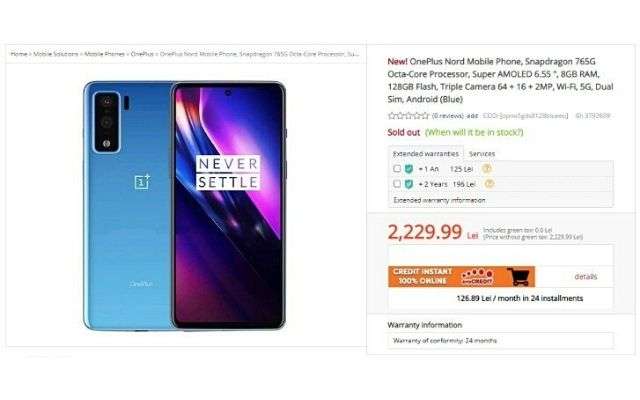Image resolution: width=640 pixels, height=400 pixels.
Task: Click the green shield icon beside +1 An
Action: coord(409,169)
